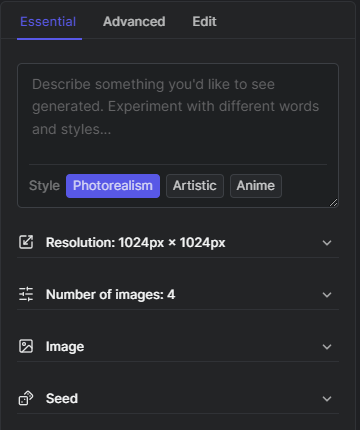Click the Number of images: 4 label
Screen dimensions: 360x430
click(110, 295)
